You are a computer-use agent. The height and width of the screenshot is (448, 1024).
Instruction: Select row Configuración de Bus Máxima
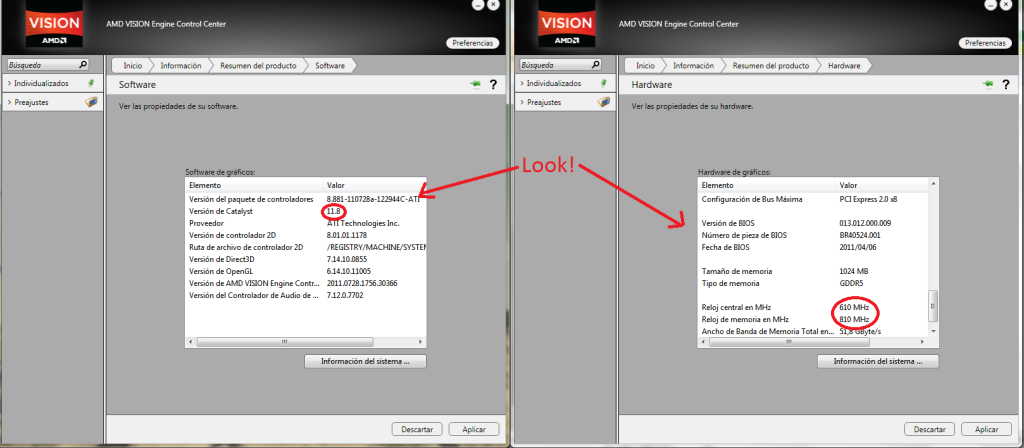pos(813,199)
